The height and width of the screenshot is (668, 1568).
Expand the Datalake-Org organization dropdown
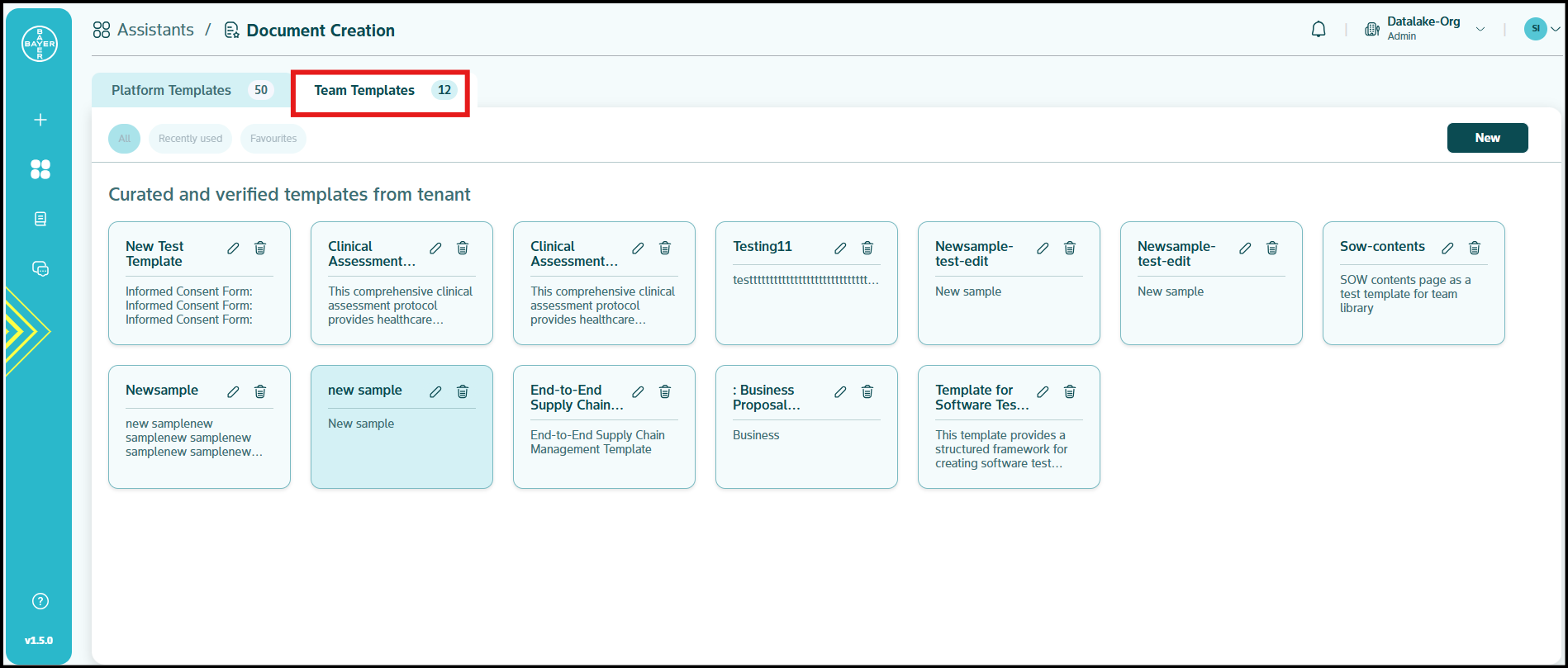point(1480,30)
